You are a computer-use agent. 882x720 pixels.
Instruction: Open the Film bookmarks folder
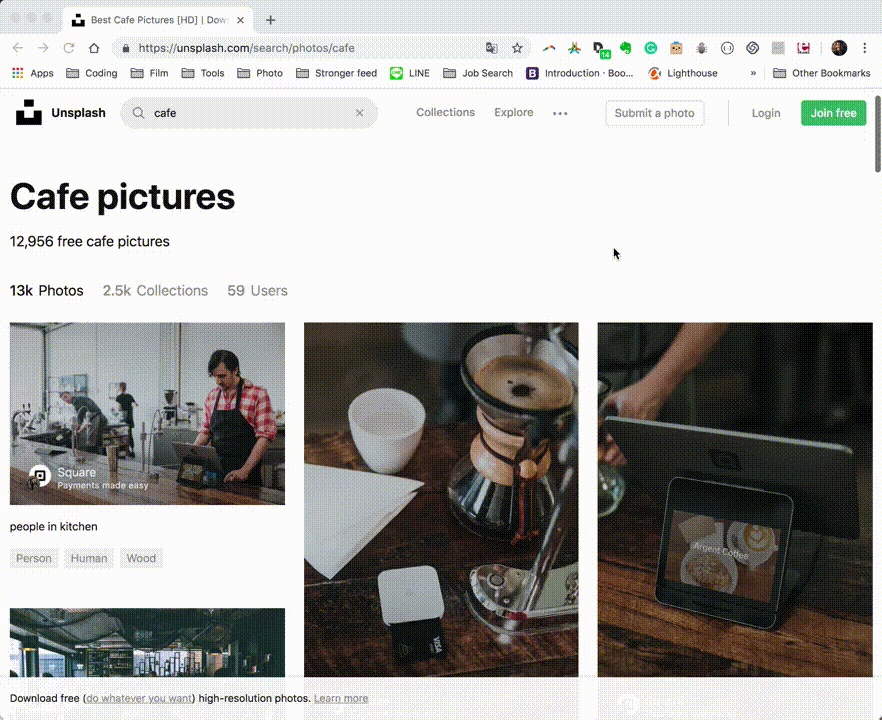pos(149,73)
